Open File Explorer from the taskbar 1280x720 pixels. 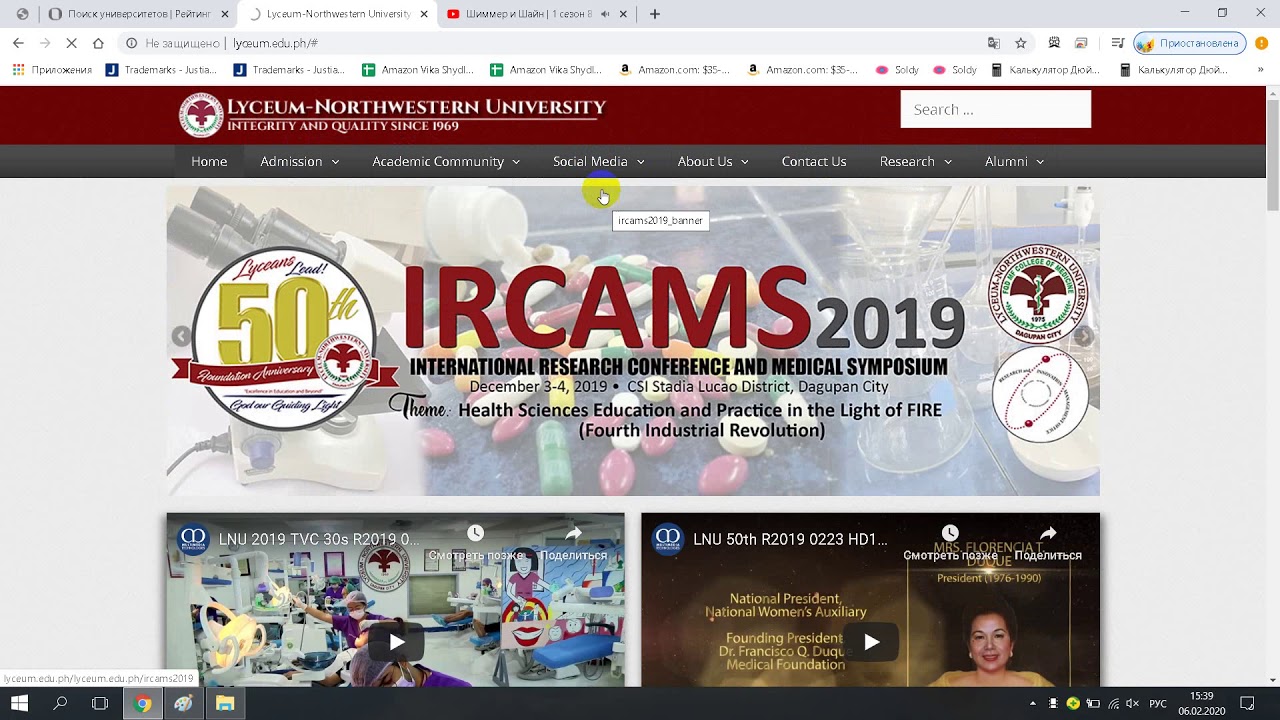click(225, 703)
